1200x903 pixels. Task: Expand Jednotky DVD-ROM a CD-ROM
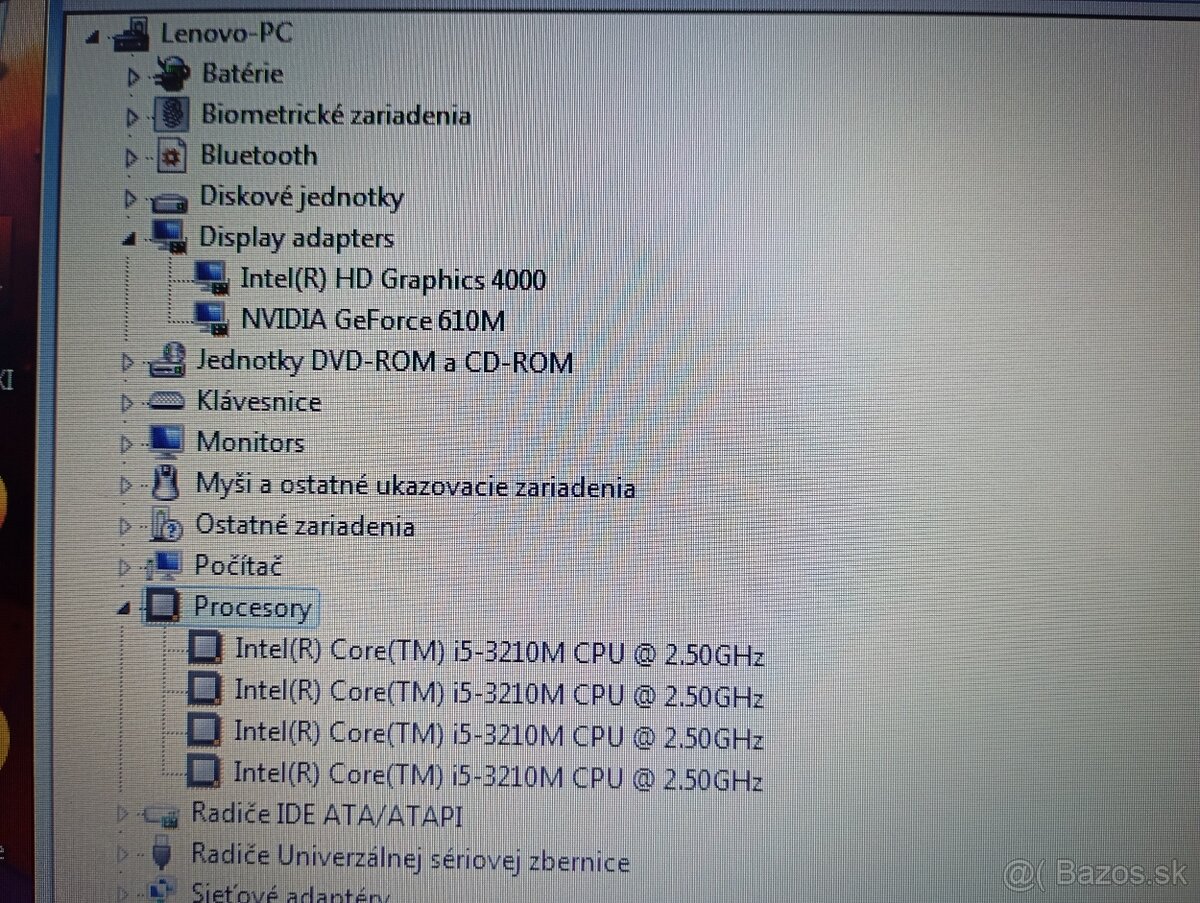(x=128, y=362)
